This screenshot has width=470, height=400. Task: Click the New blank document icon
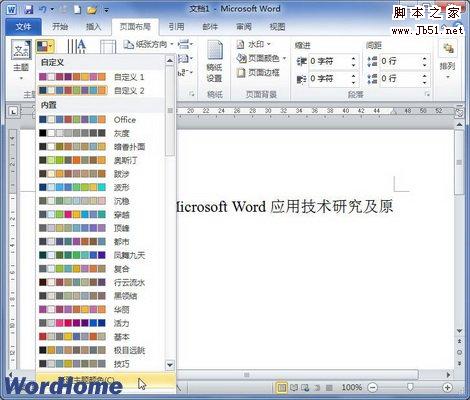click(77, 9)
